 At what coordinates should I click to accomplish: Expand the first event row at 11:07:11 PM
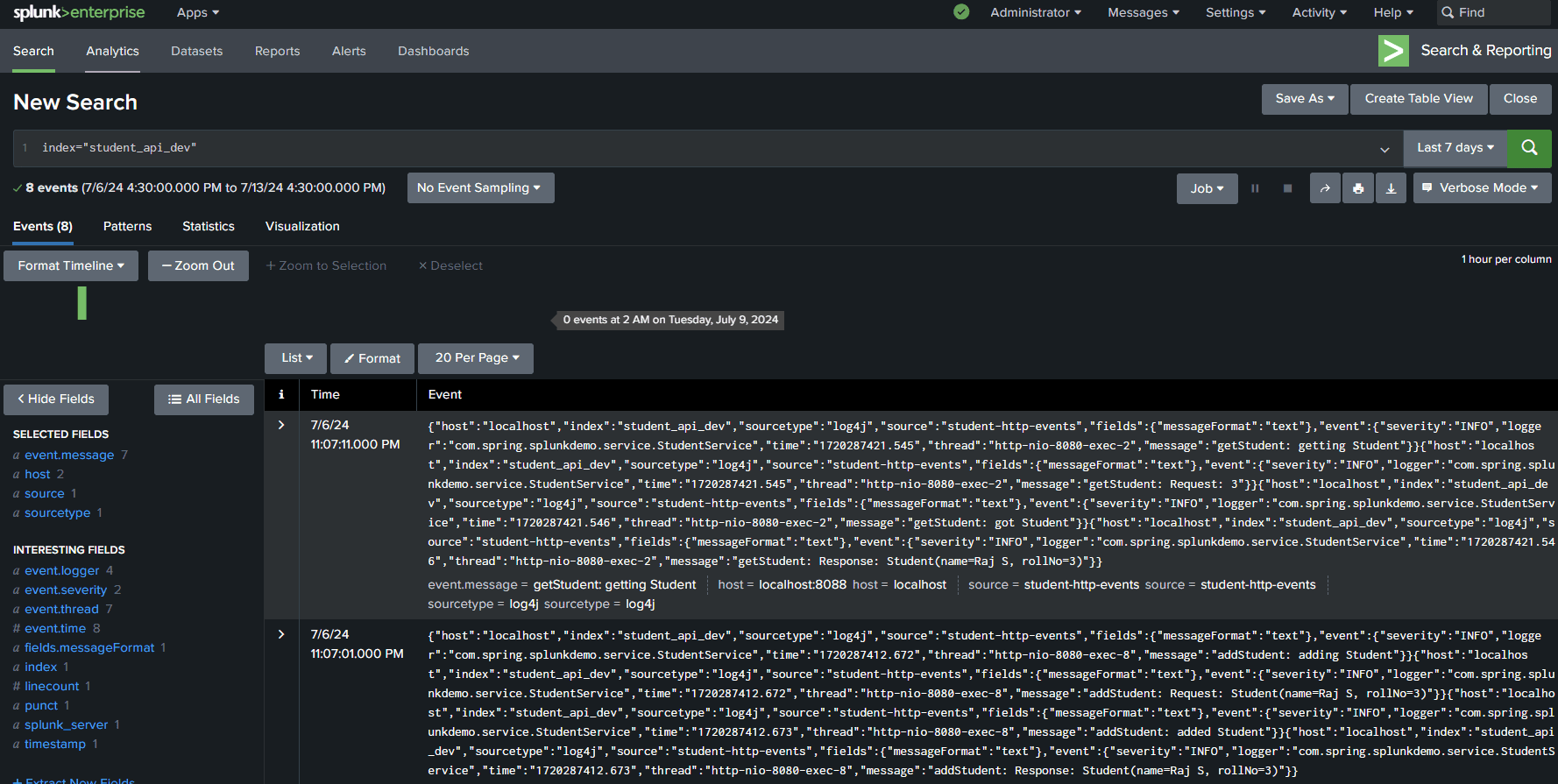point(281,425)
